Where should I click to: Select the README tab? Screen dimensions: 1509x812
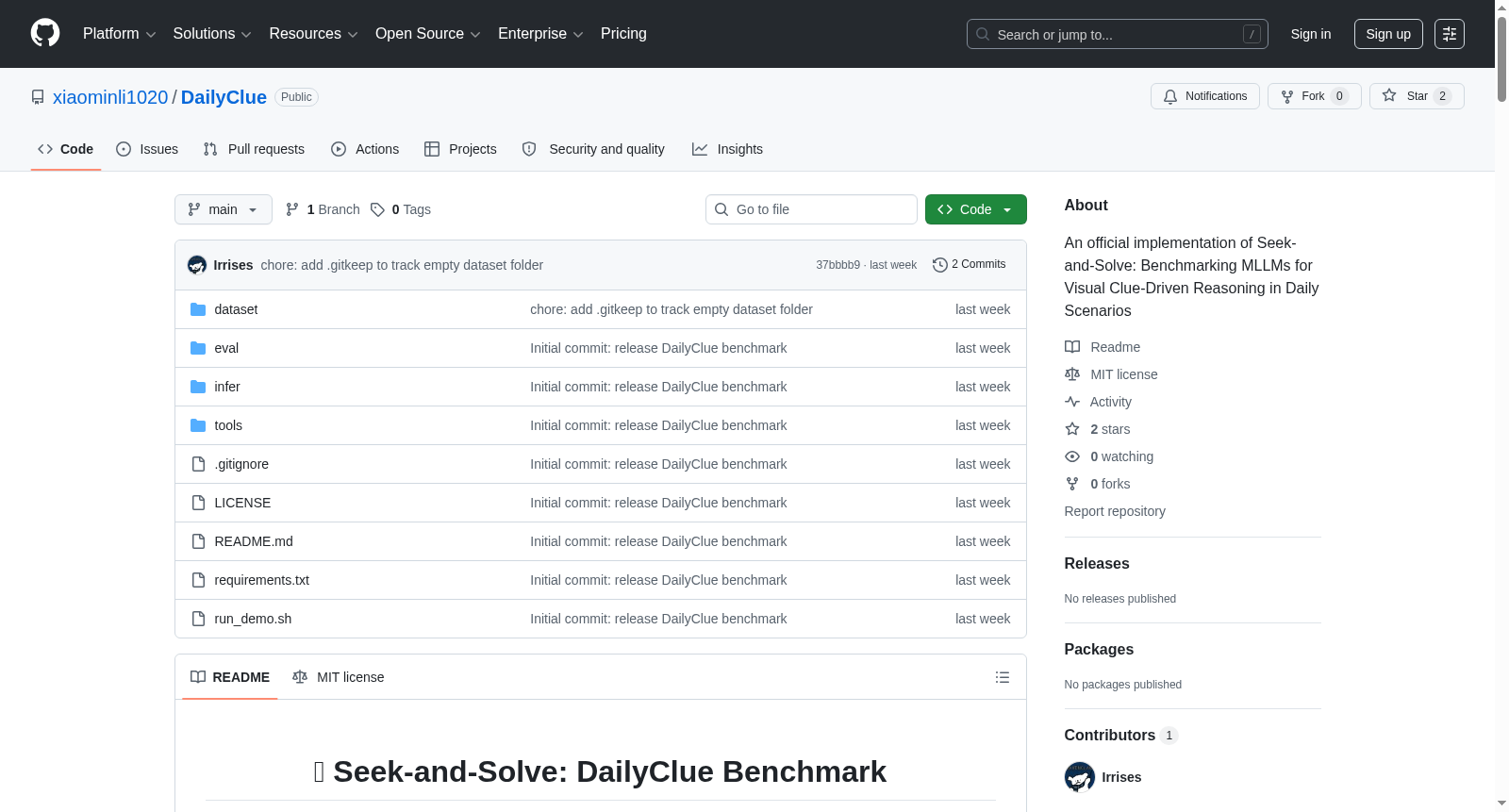pyautogui.click(x=230, y=677)
